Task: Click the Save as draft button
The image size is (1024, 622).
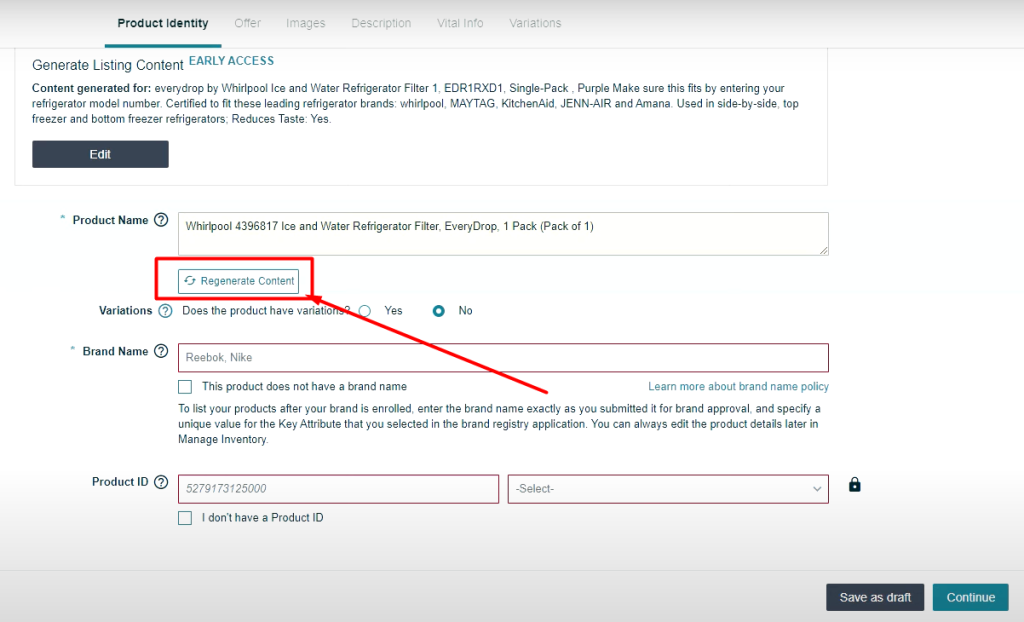Action: click(x=875, y=597)
